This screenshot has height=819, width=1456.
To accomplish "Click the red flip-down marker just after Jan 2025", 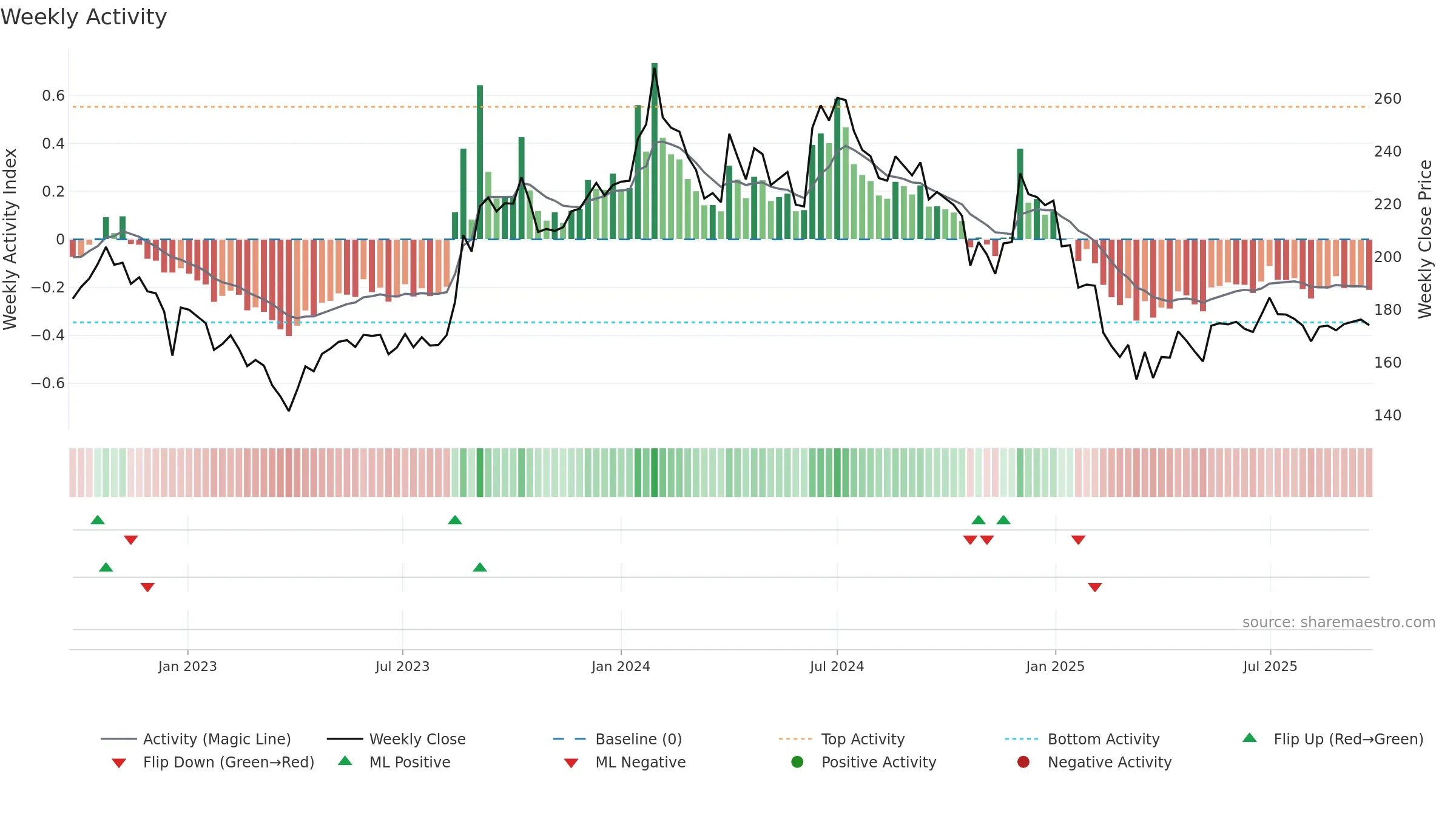I will point(1078,540).
